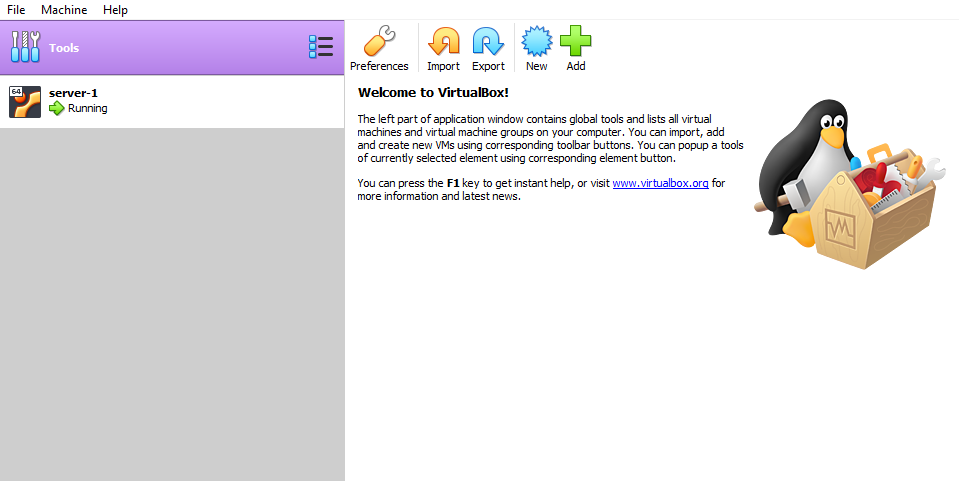Click the New text label

pos(536,66)
